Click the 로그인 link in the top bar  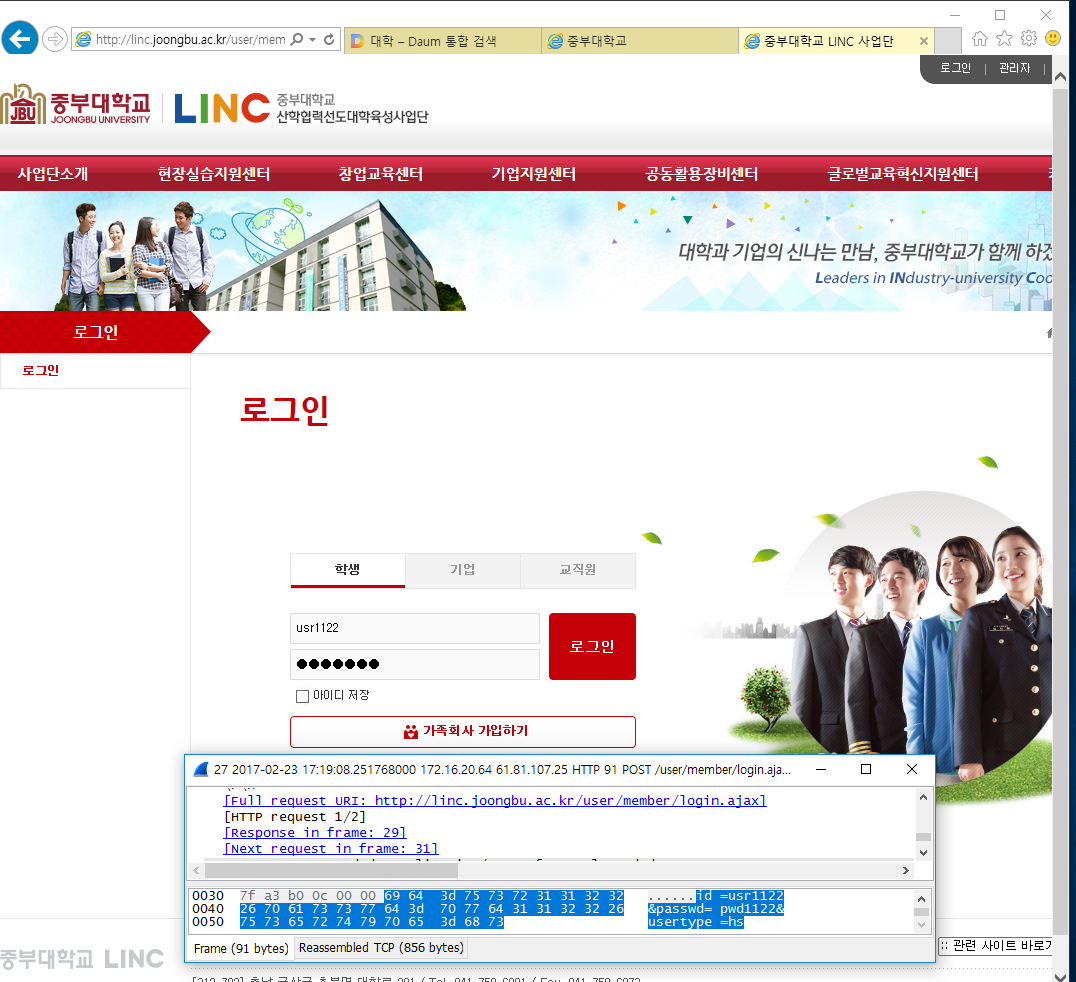point(955,68)
